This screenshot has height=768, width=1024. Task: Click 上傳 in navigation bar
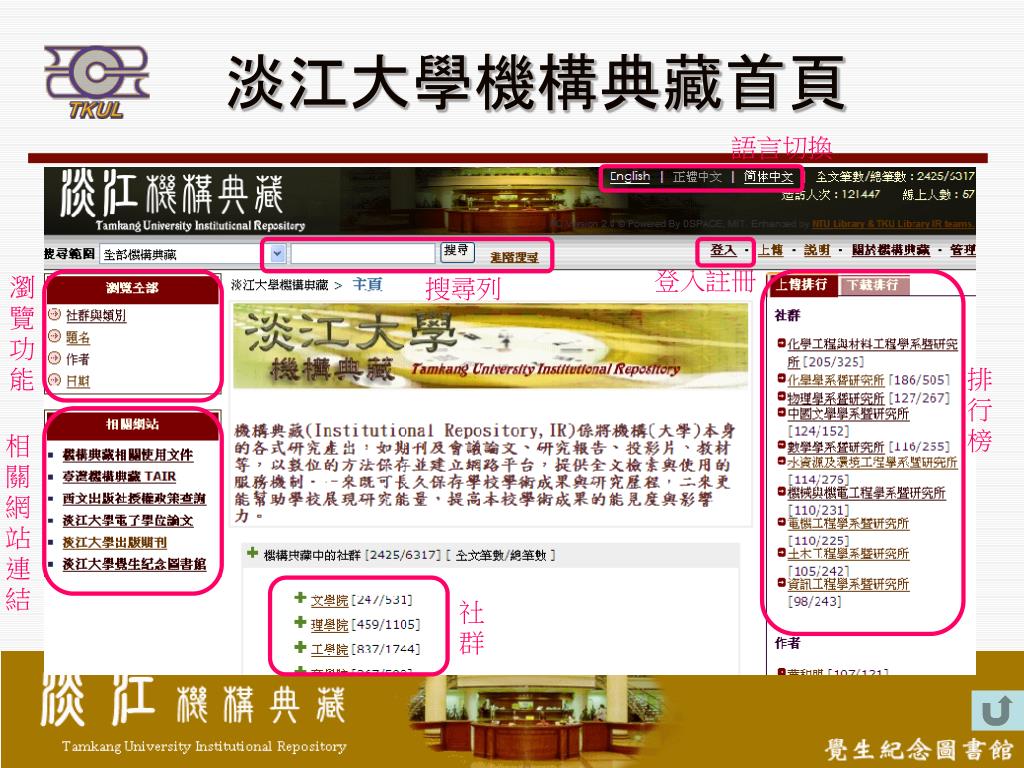[x=771, y=249]
